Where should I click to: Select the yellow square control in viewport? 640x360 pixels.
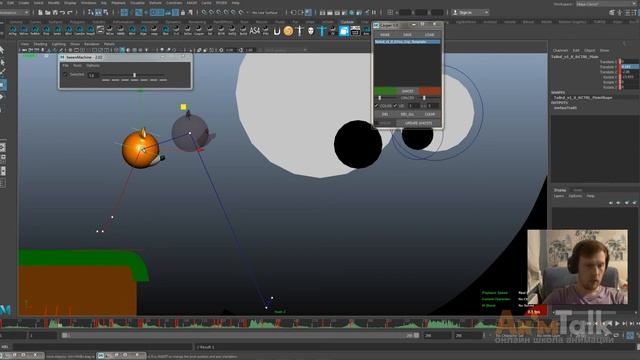183,107
